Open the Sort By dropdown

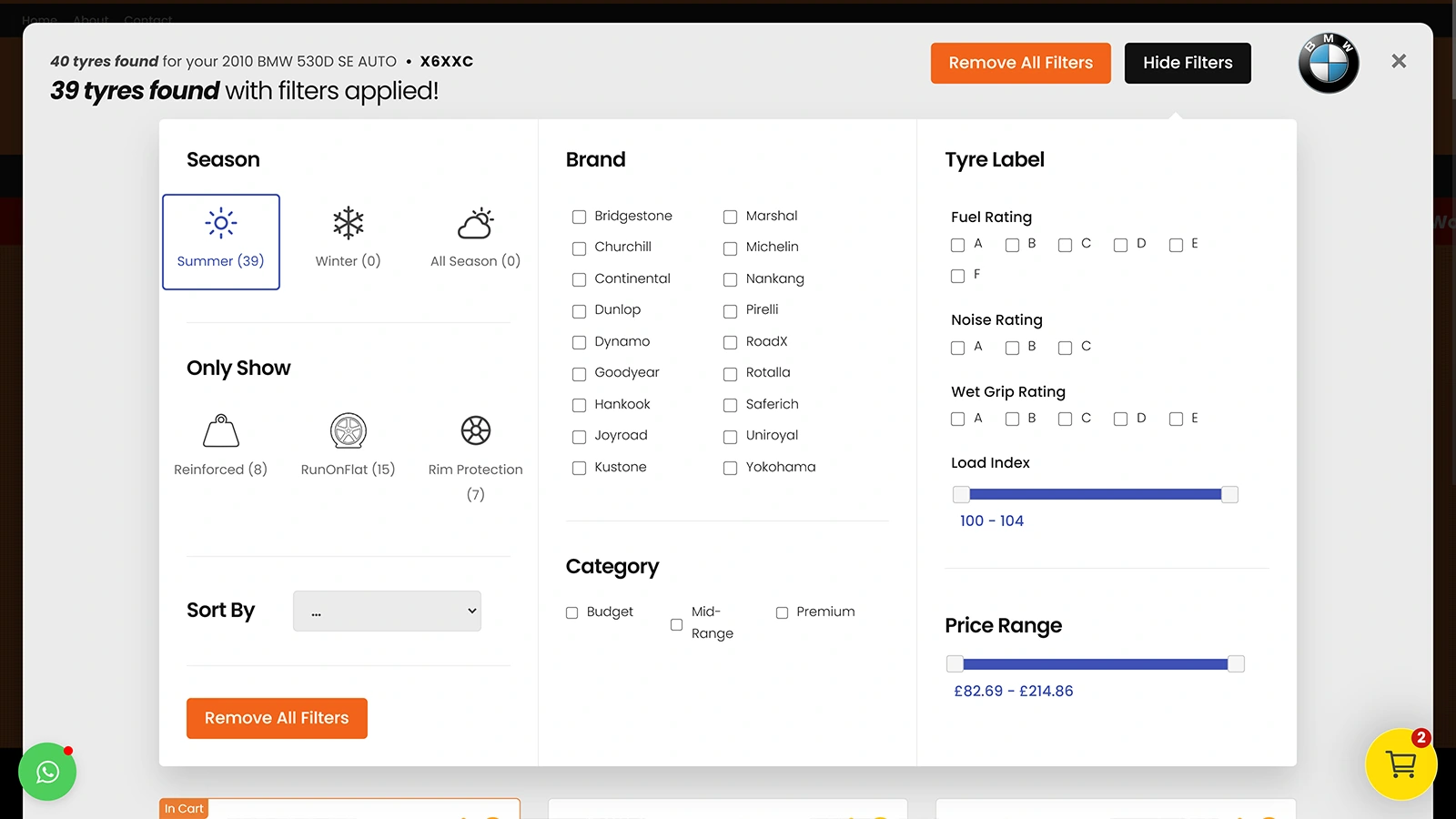pos(387,612)
